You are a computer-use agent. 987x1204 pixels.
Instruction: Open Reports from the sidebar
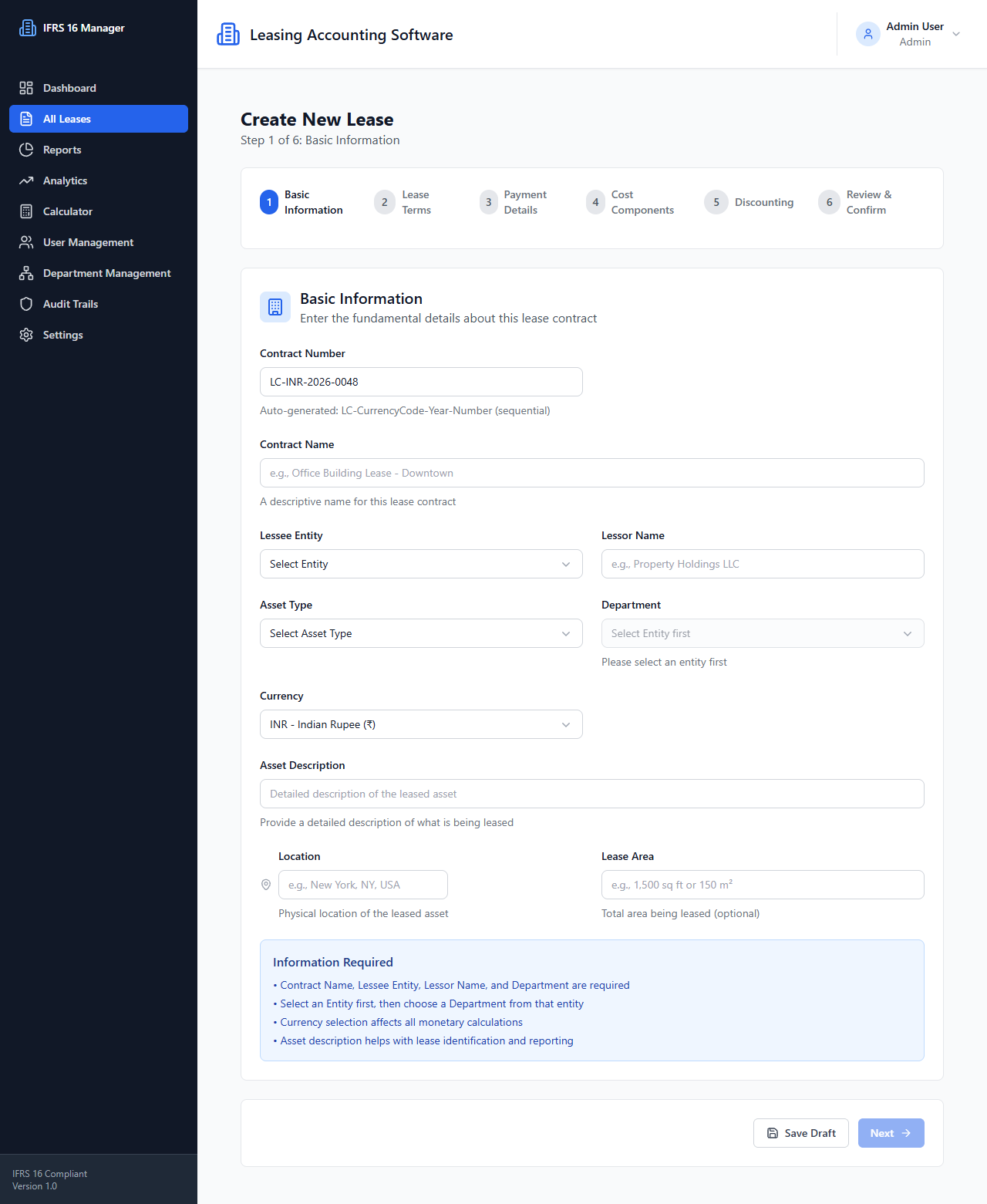99,150
